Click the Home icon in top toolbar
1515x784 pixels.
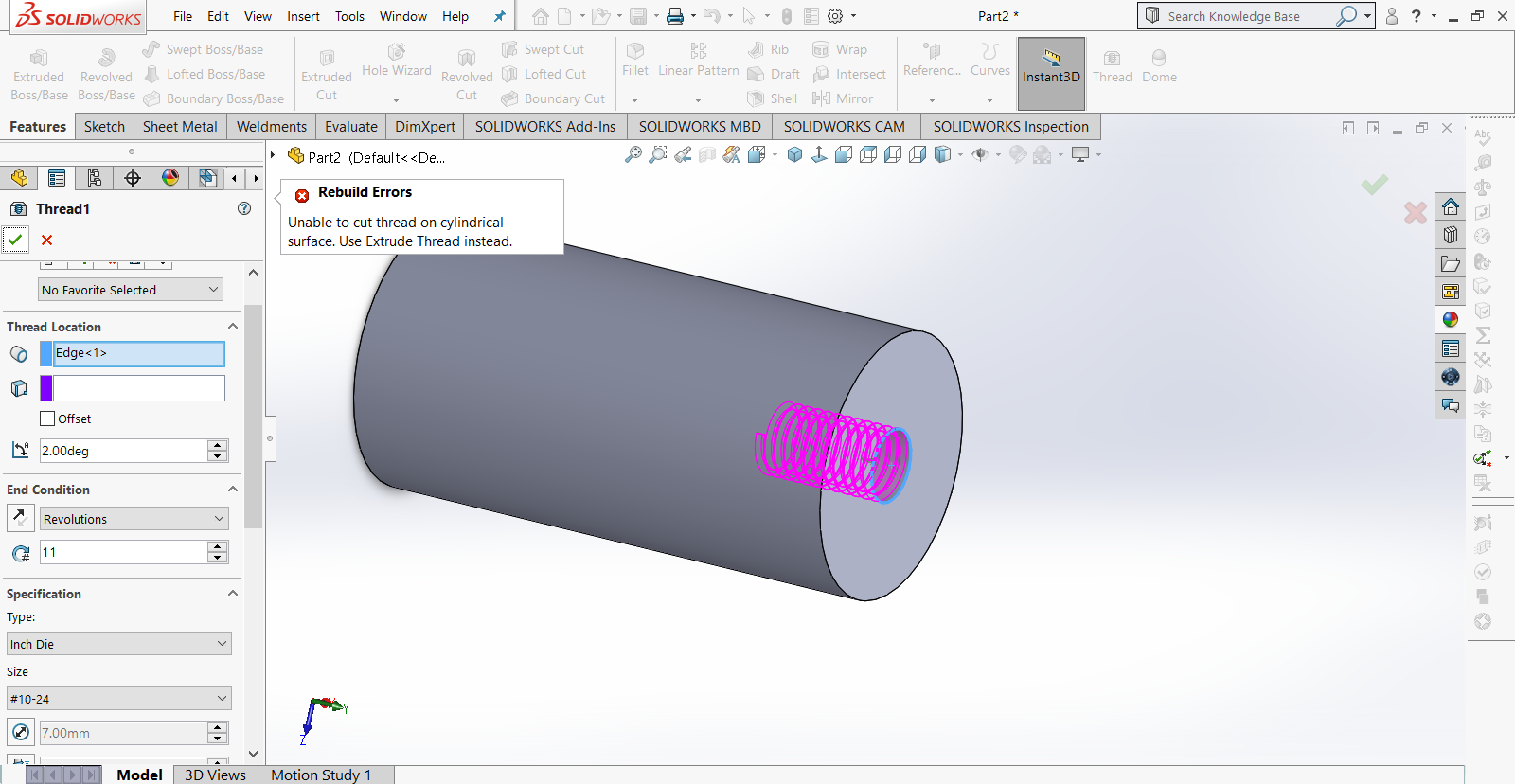pyautogui.click(x=541, y=16)
